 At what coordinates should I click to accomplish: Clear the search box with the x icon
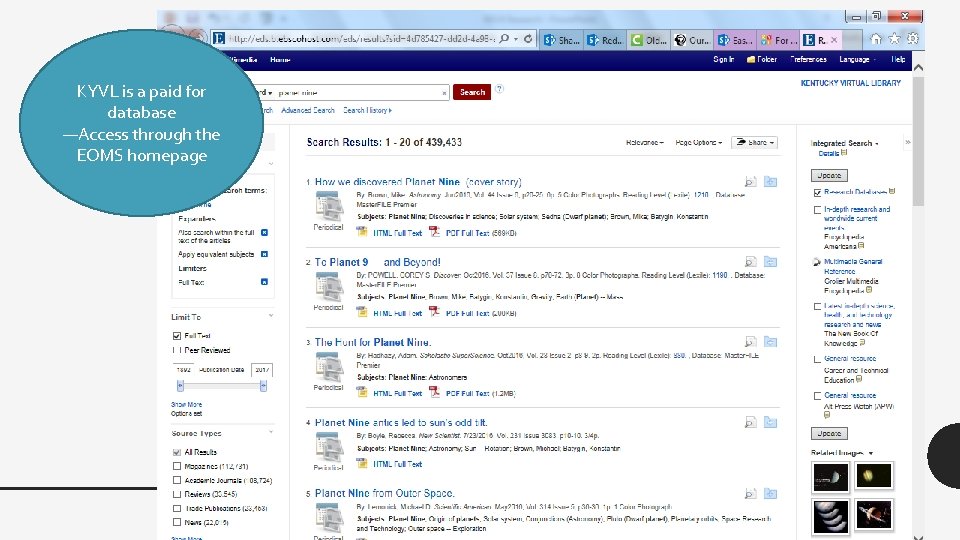tap(444, 93)
